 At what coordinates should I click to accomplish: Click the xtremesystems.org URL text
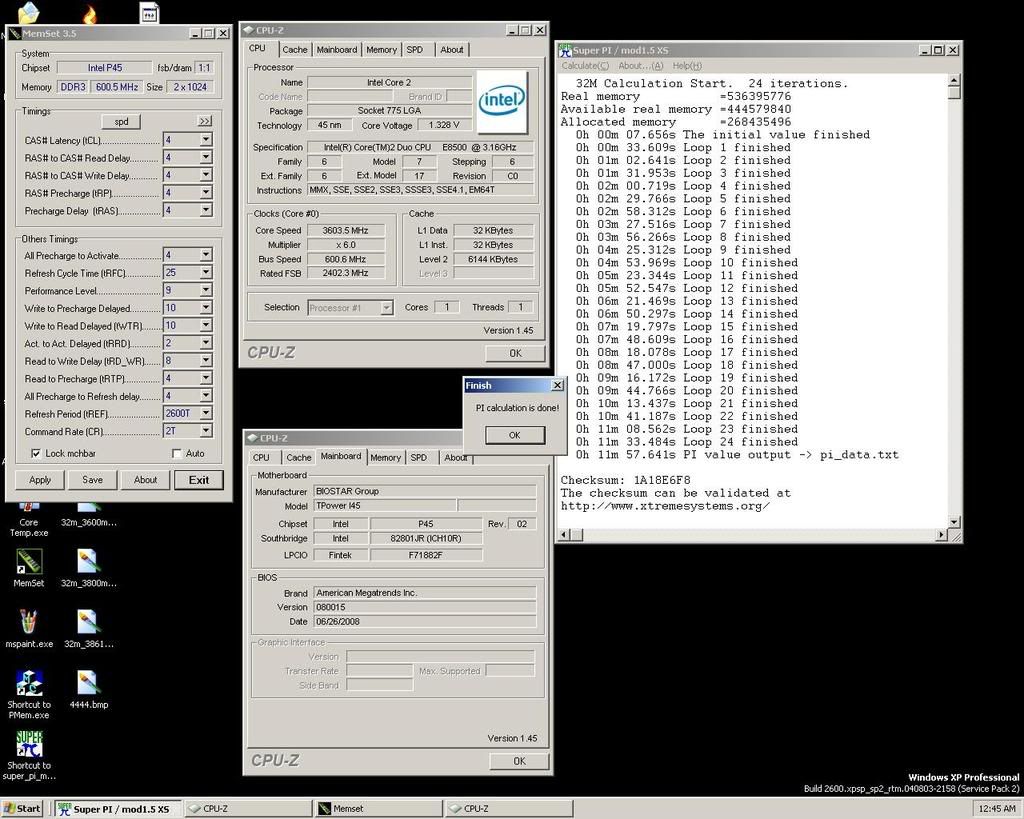[665, 506]
